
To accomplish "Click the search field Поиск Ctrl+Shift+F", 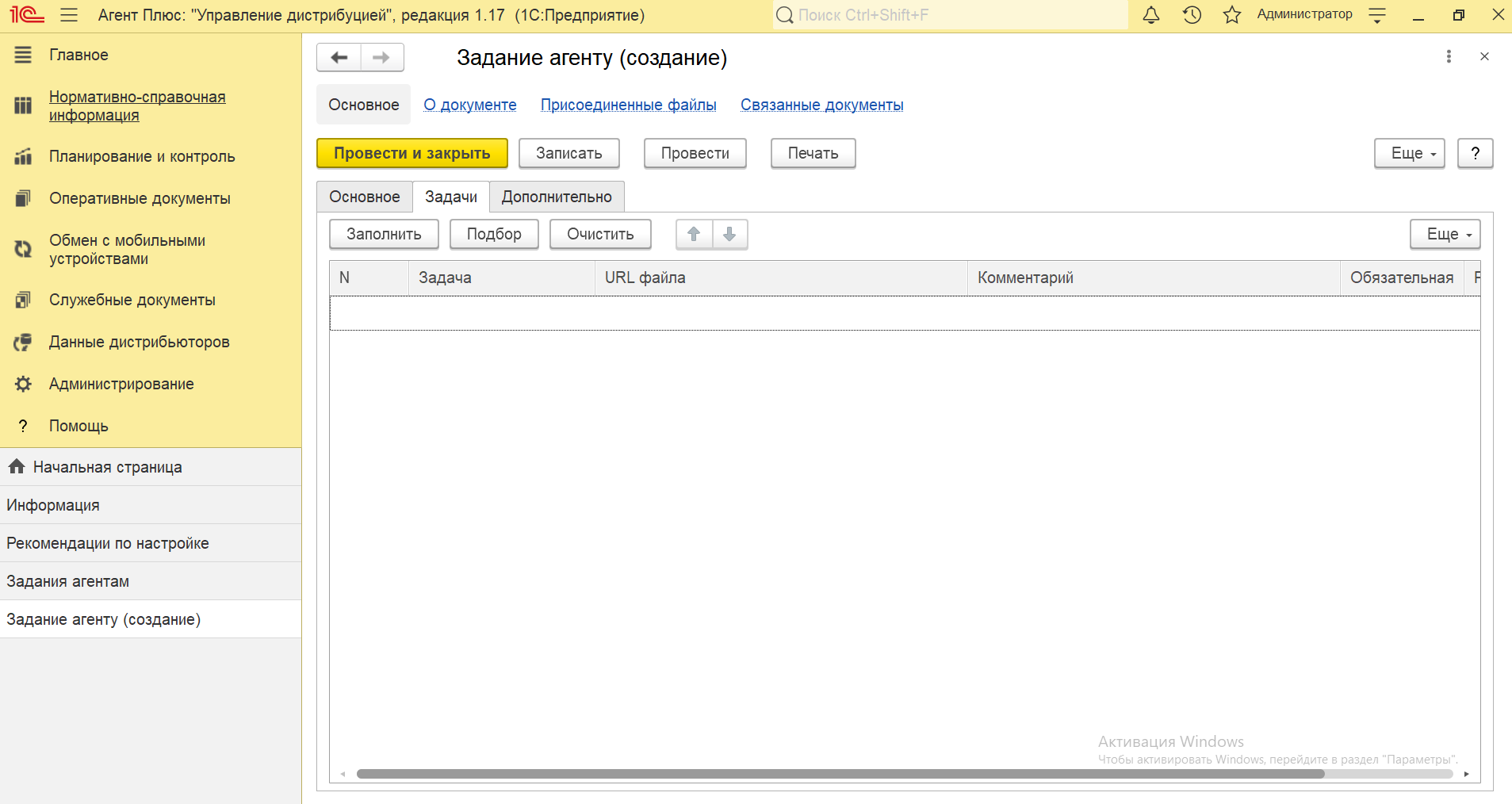I will (x=950, y=15).
